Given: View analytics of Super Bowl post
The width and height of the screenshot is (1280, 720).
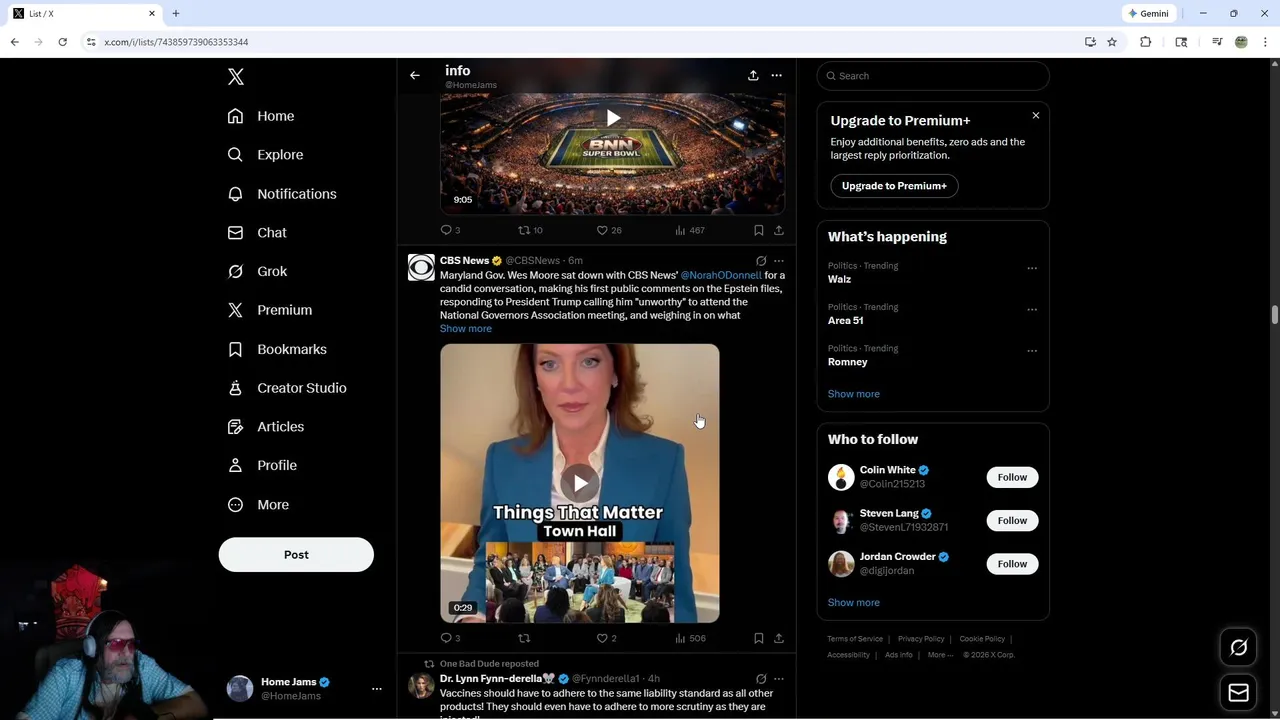Looking at the screenshot, I should point(690,230).
